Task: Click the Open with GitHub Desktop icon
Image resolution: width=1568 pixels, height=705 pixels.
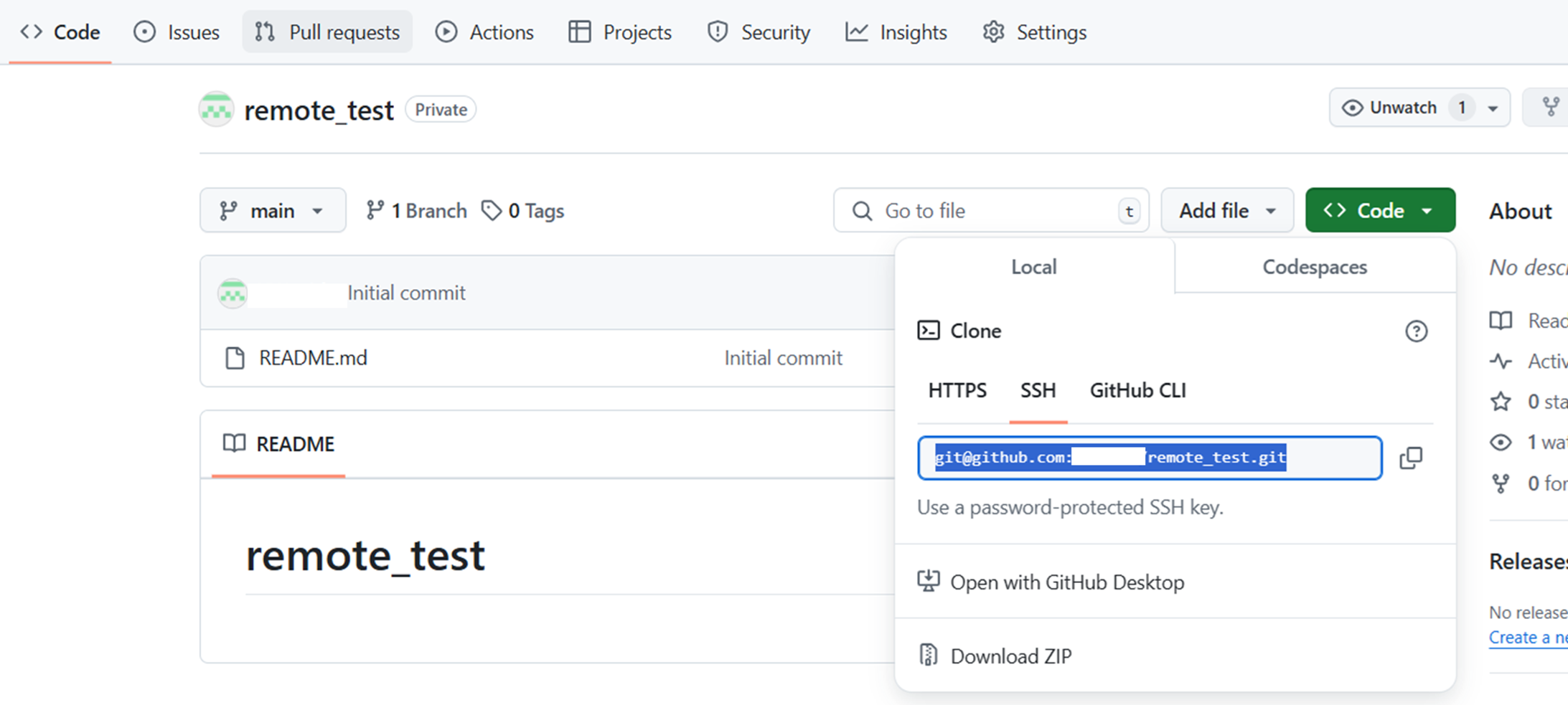Action: pyautogui.click(x=928, y=581)
